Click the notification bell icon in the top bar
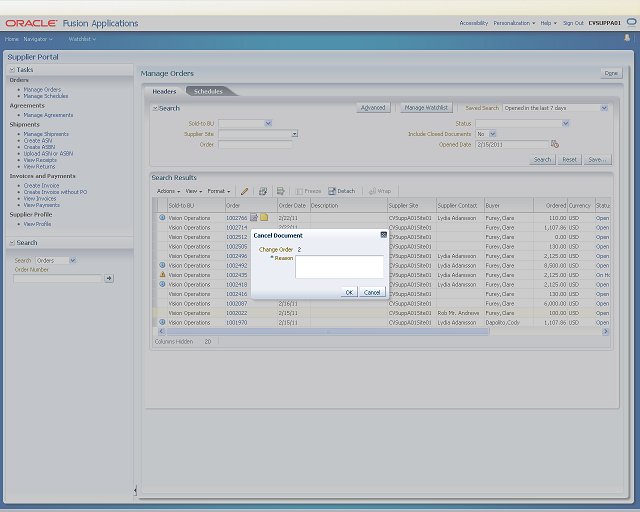This screenshot has width=640, height=512. click(627, 38)
